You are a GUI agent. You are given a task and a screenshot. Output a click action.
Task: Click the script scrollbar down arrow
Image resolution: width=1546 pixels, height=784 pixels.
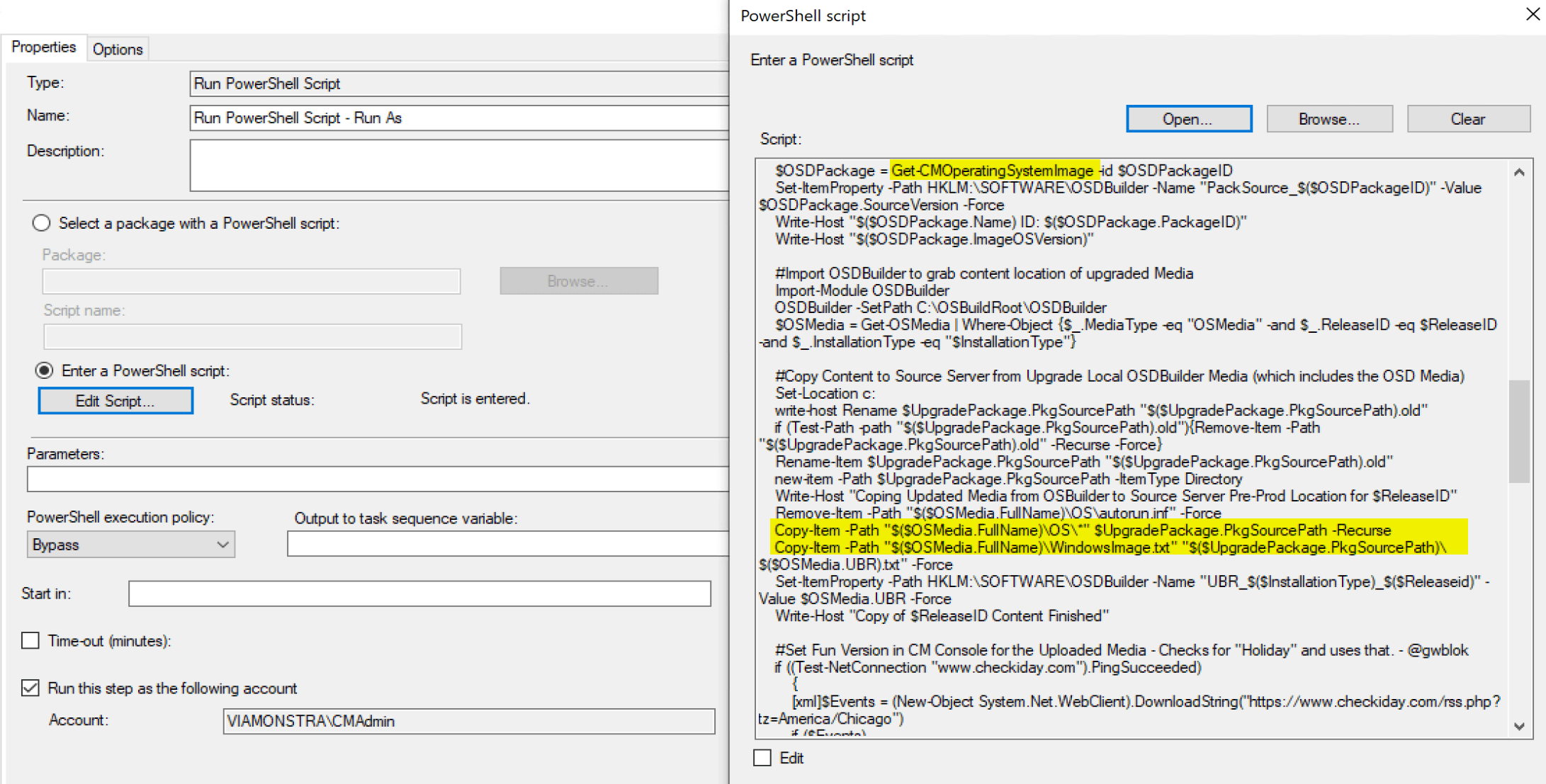[1519, 726]
